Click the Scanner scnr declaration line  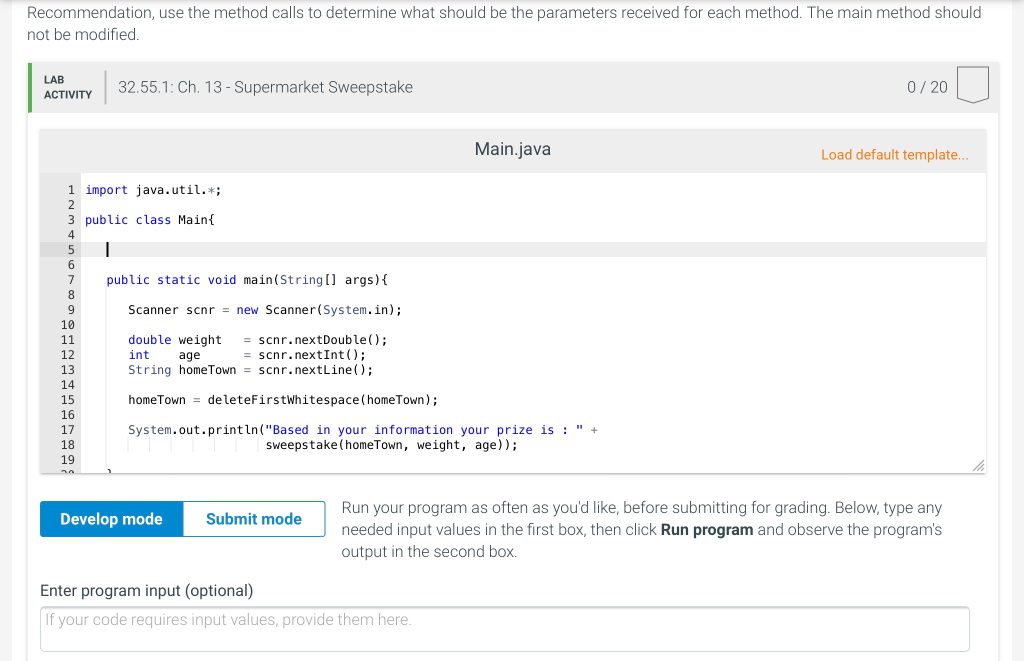pyautogui.click(x=264, y=310)
